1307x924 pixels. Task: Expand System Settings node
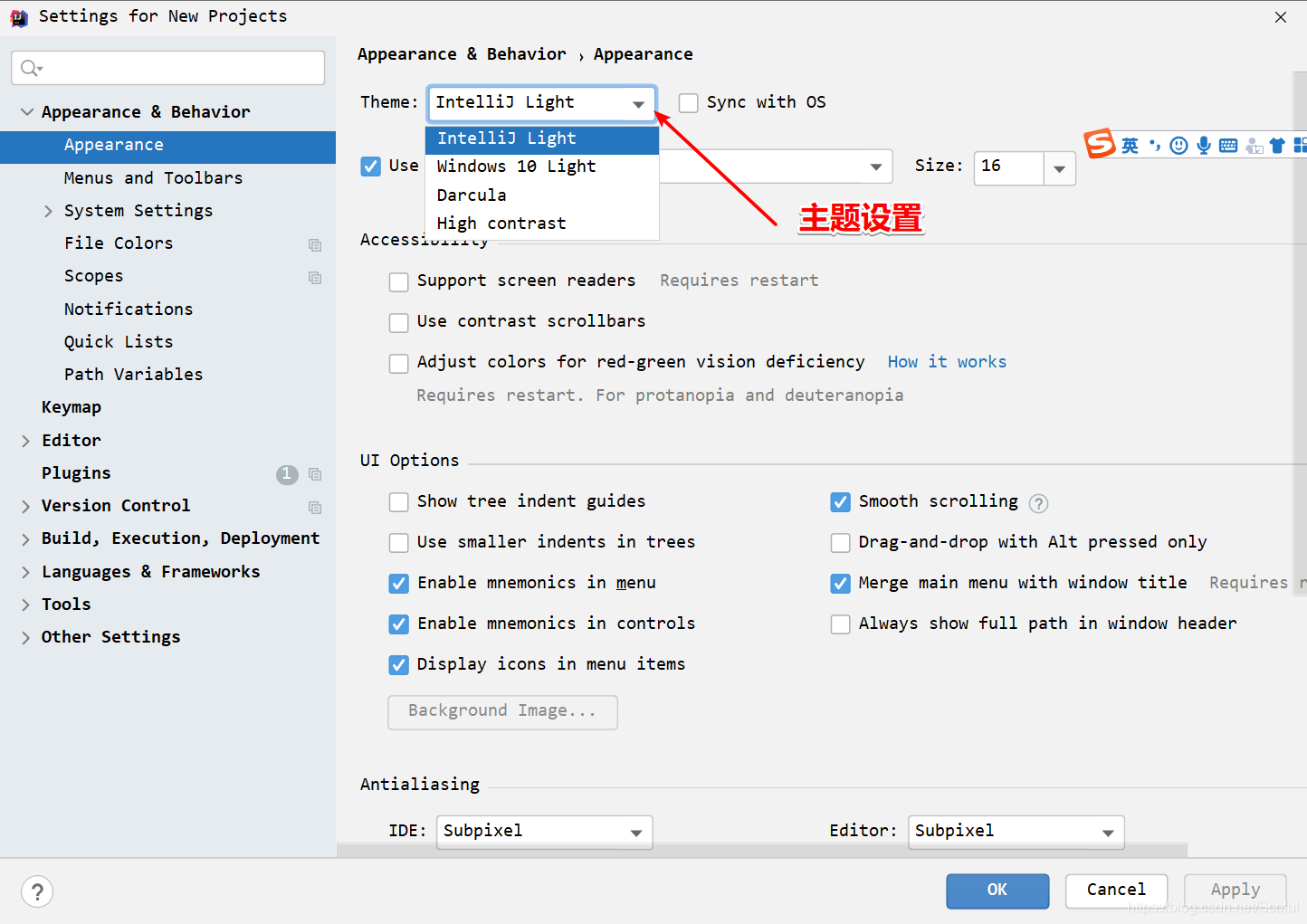tap(49, 211)
